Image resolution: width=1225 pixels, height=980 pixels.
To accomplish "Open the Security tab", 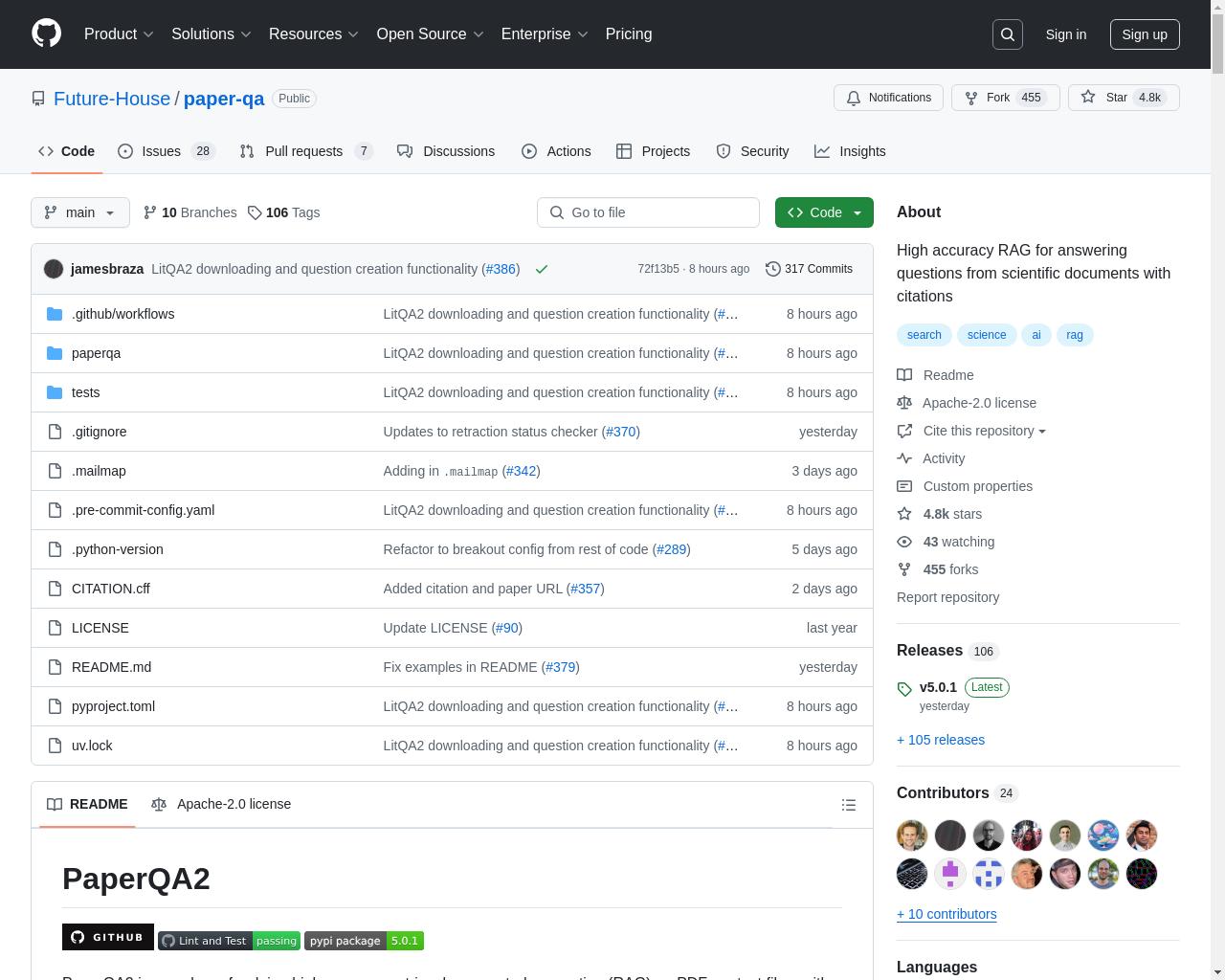I will tap(752, 151).
